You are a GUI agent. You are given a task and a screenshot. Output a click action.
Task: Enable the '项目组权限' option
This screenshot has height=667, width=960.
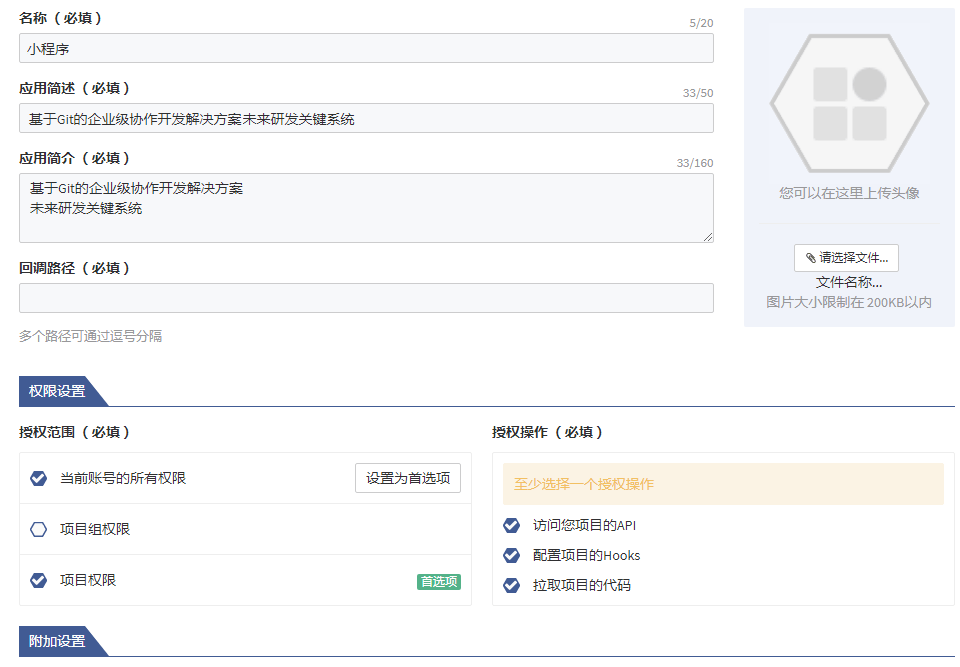pyautogui.click(x=39, y=529)
